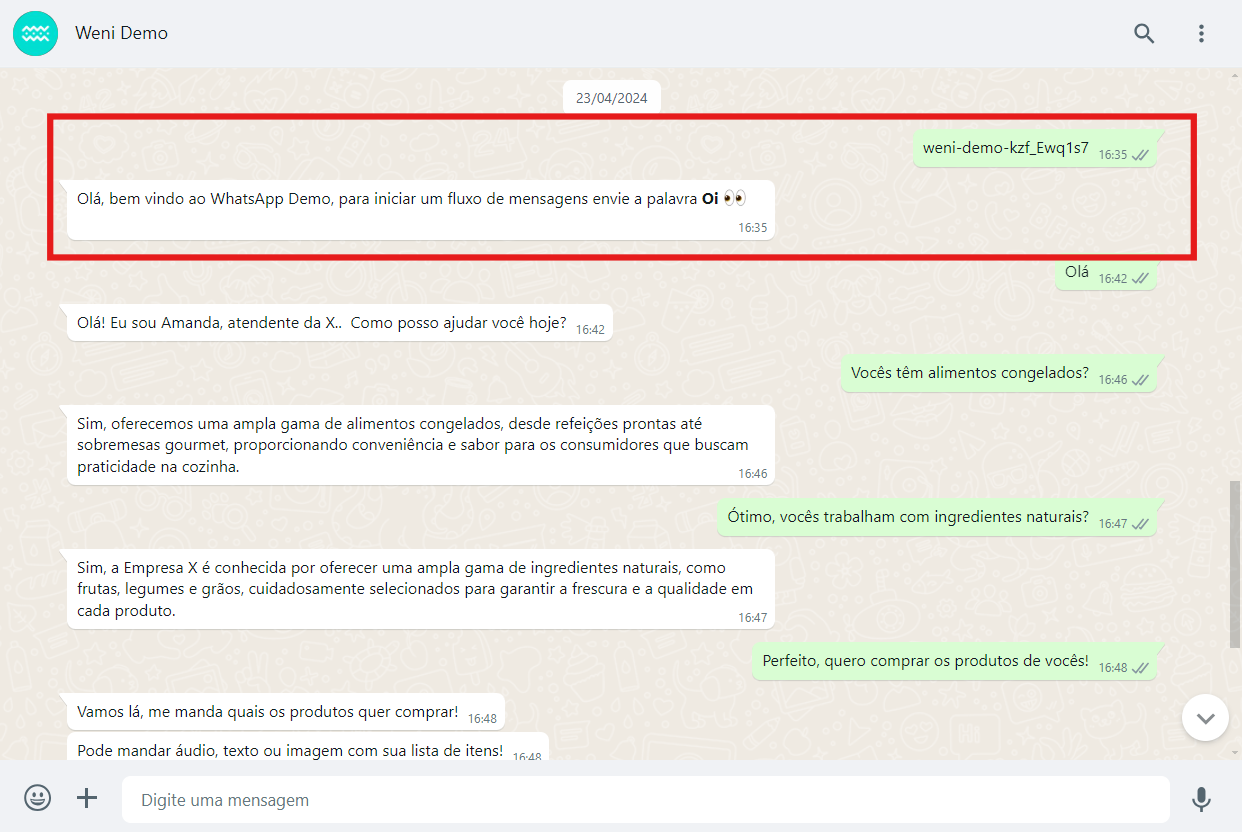This screenshot has height=832, width=1242.
Task: Click double-check ticks on 'Ótimo' message
Action: tap(1139, 523)
